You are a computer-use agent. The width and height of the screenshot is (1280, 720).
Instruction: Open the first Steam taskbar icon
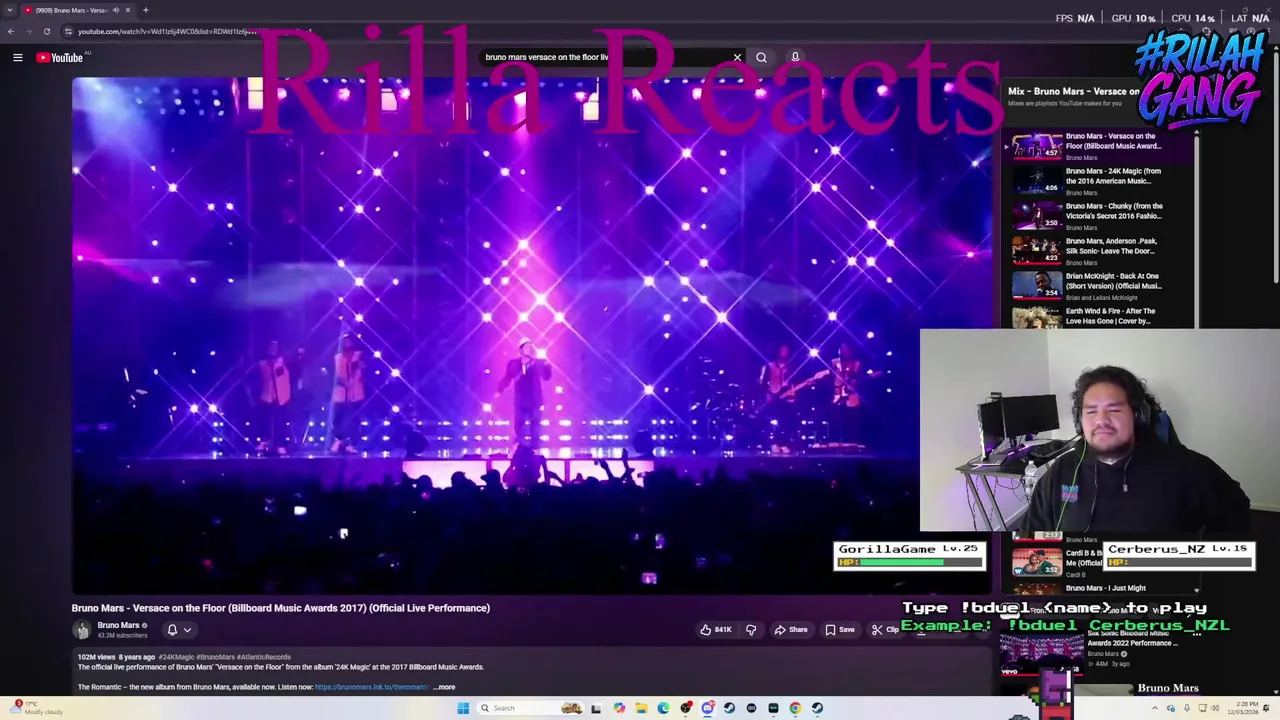[x=729, y=708]
